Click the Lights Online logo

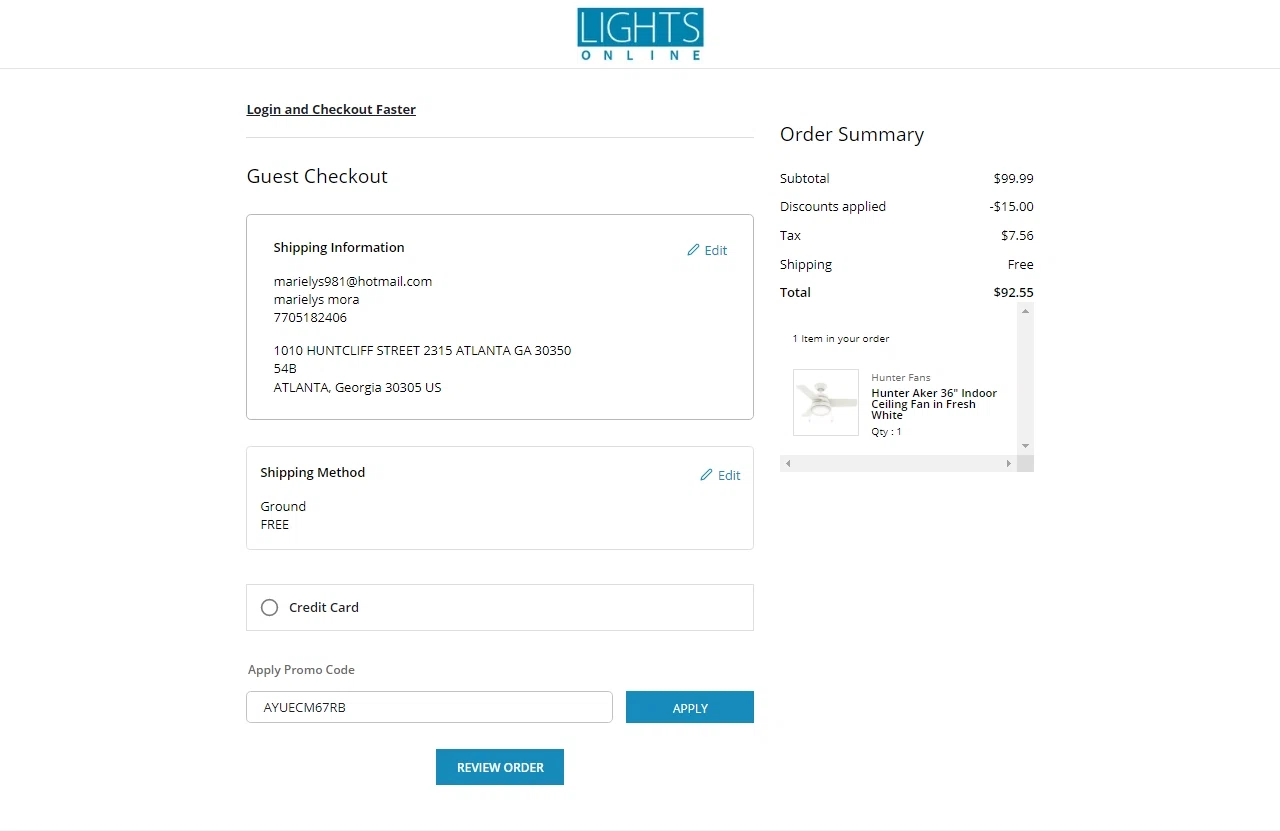[x=640, y=34]
